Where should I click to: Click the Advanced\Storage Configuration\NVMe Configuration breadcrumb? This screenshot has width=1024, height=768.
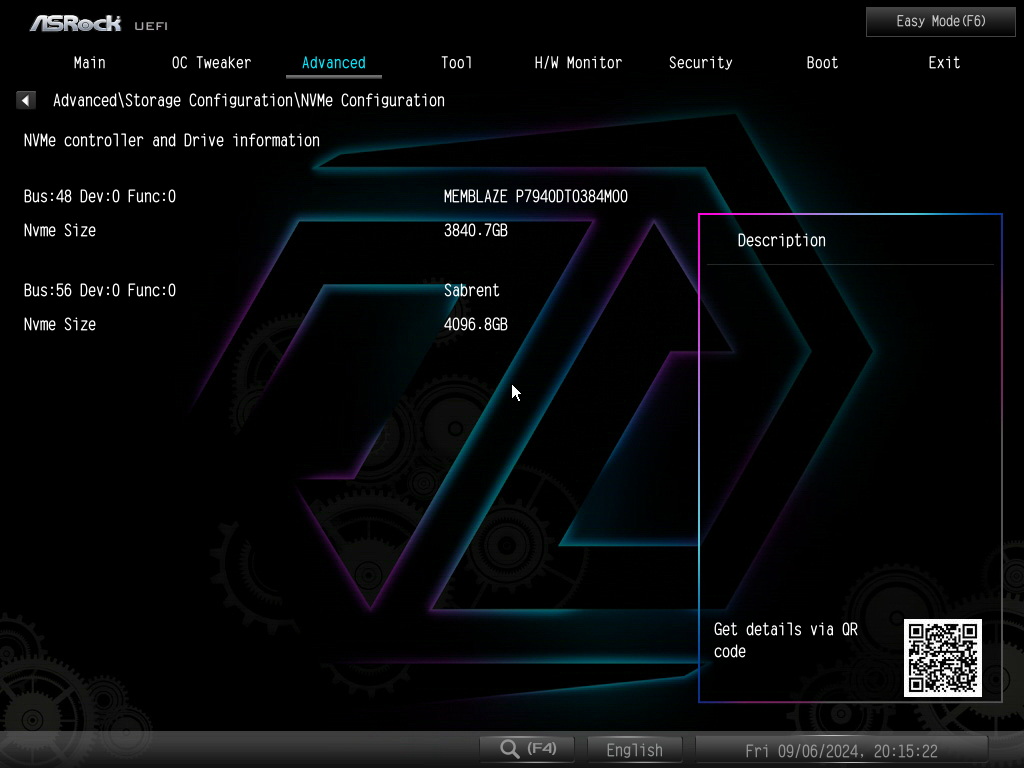point(249,101)
